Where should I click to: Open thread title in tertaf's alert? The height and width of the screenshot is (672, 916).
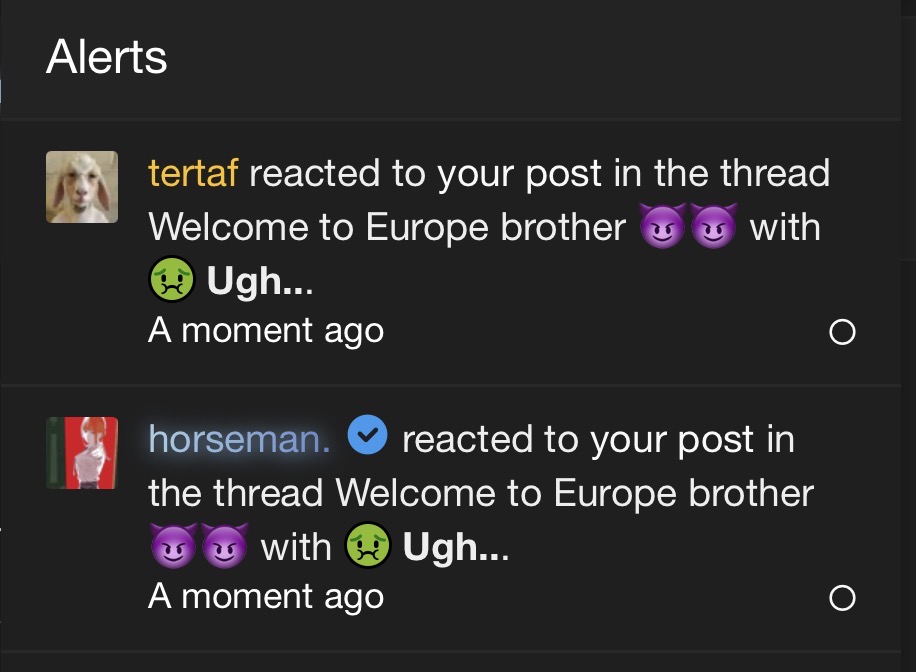(x=443, y=227)
